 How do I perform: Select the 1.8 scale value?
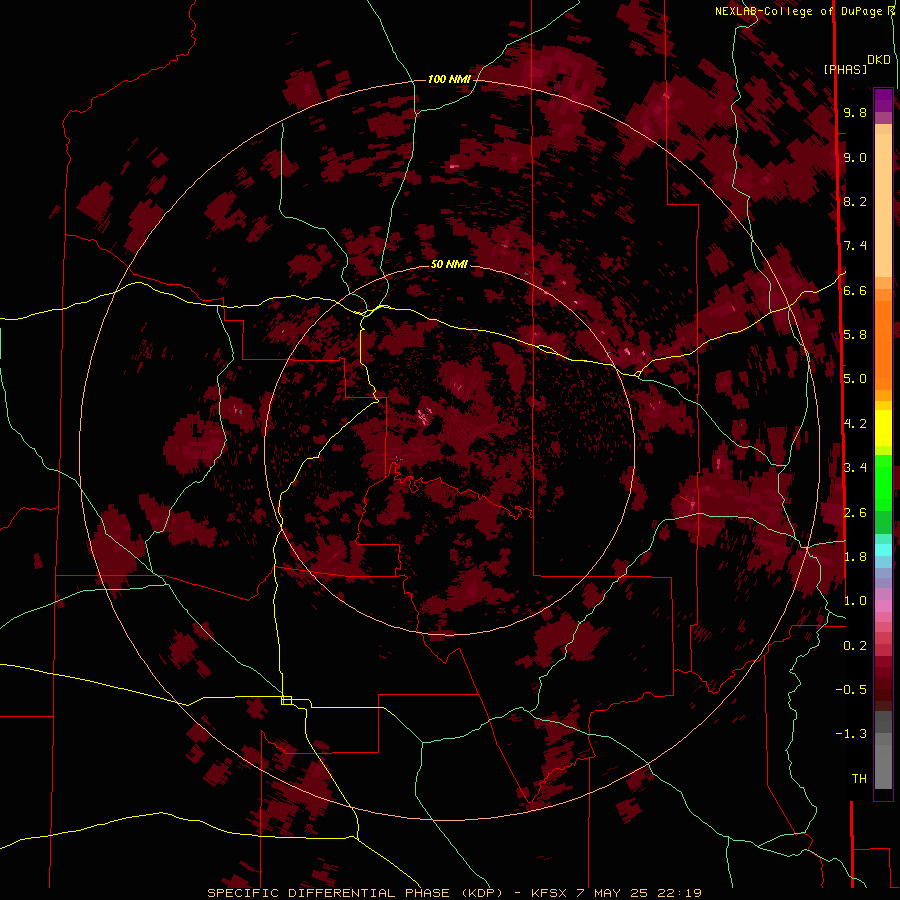point(855,557)
